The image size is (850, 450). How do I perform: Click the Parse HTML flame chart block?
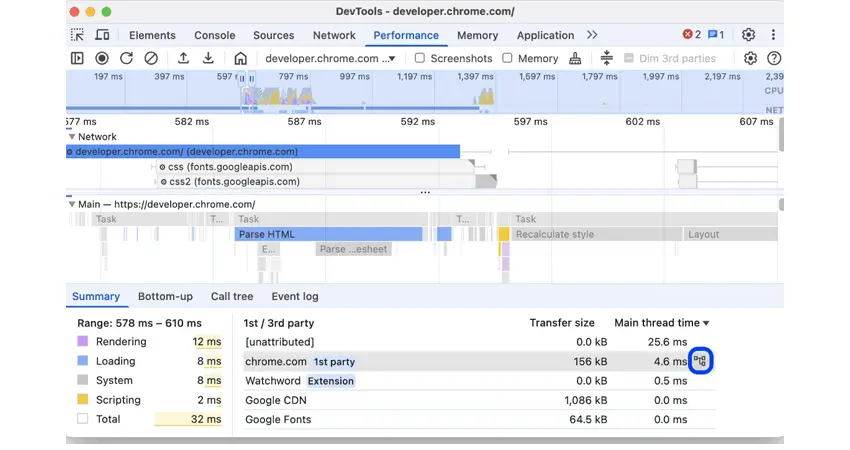[329, 234]
